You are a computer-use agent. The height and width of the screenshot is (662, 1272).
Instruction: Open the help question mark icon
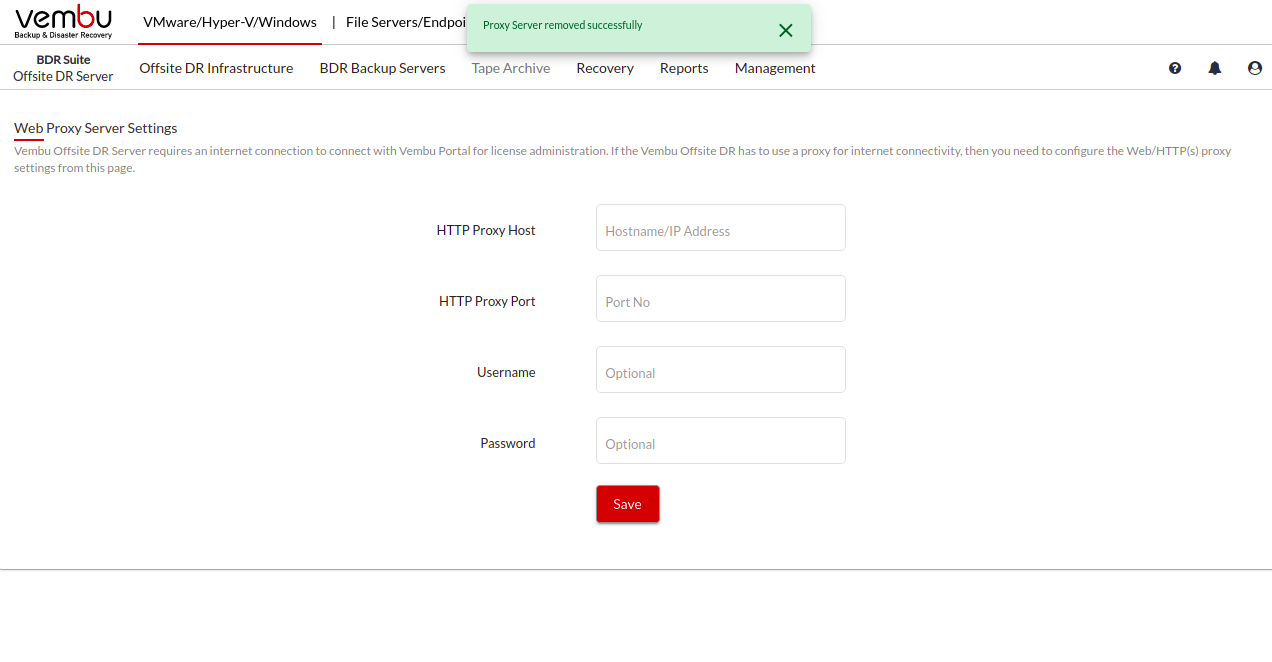pos(1175,68)
